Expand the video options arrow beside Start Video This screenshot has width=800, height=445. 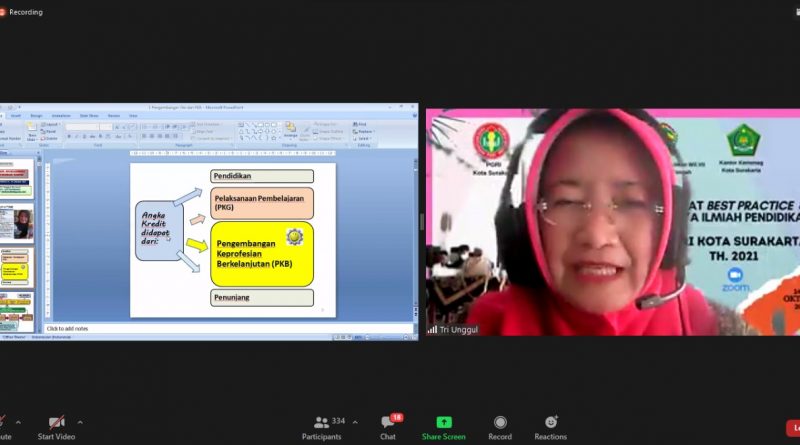pos(80,422)
